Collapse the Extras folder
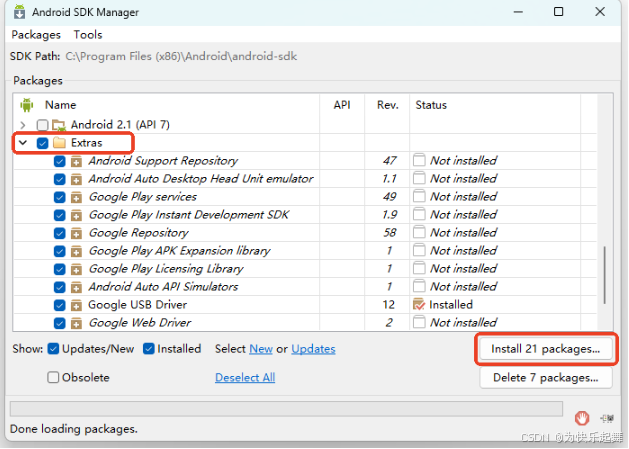 coord(23,143)
